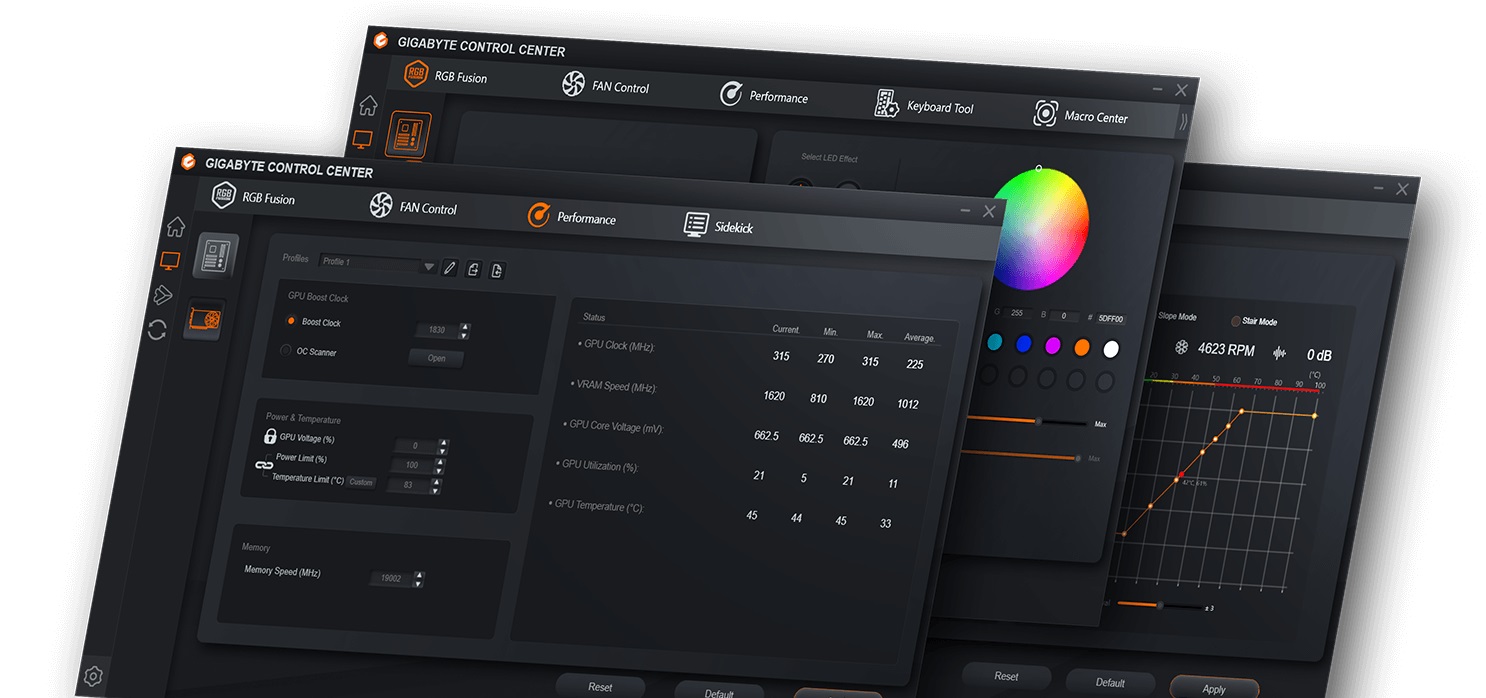
Task: Select the motherboard device icon in front window
Action: [215, 256]
